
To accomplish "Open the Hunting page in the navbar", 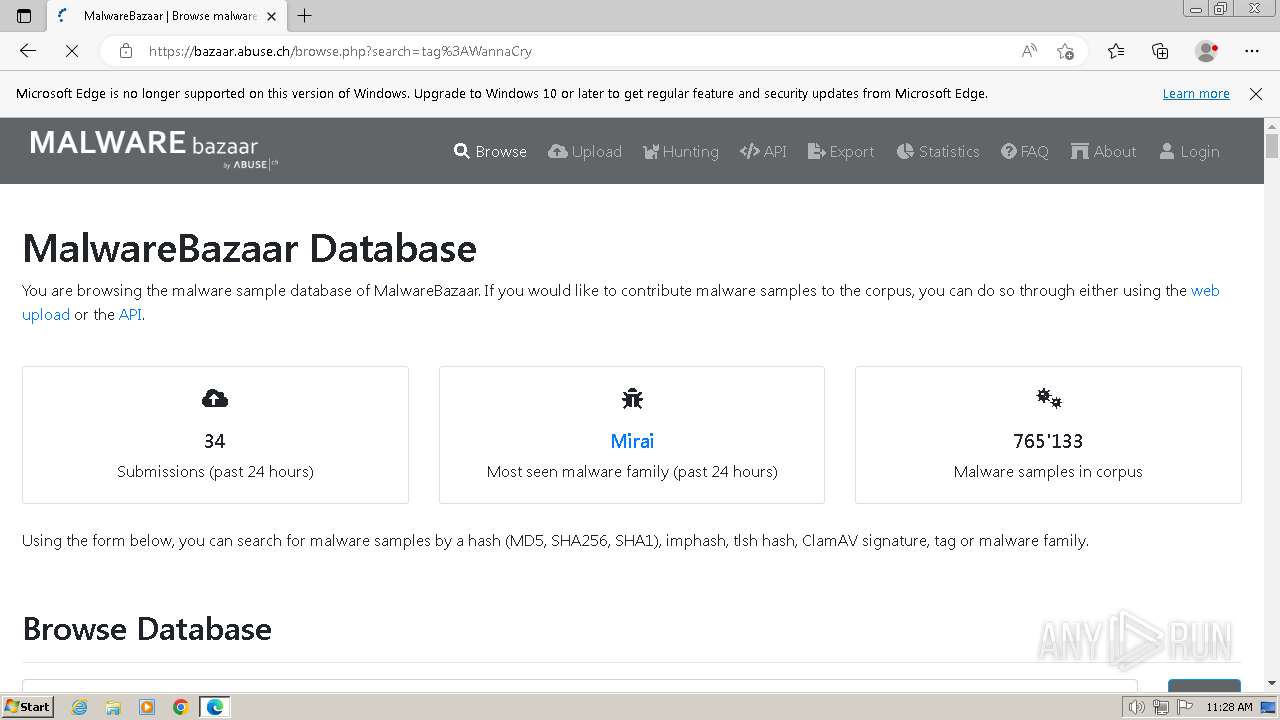I will 680,151.
